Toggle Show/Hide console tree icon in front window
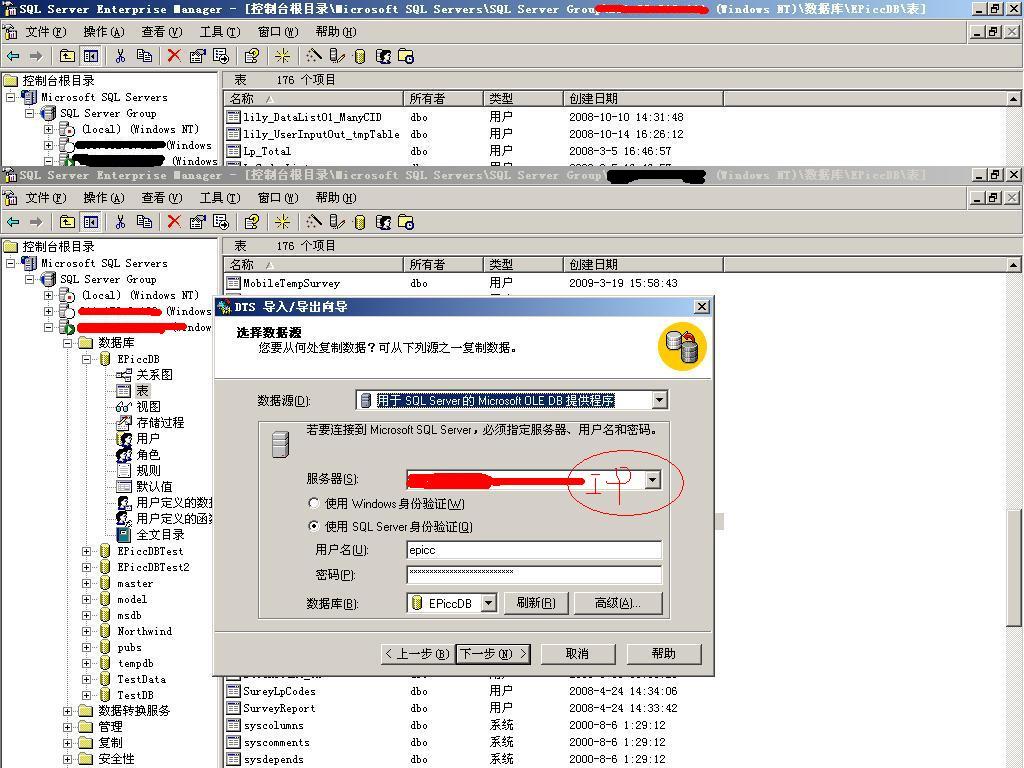Image resolution: width=1024 pixels, height=768 pixels. pyautogui.click(x=90, y=222)
